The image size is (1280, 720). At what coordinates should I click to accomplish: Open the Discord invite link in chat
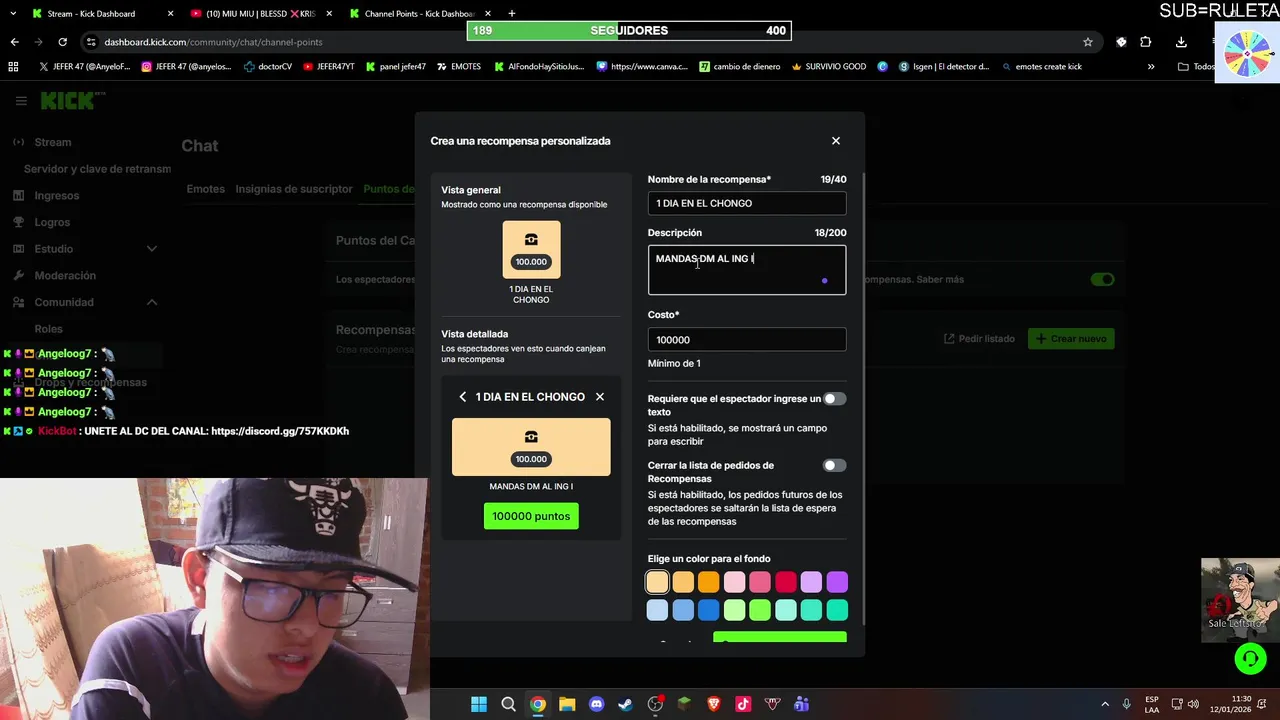pyautogui.click(x=280, y=431)
